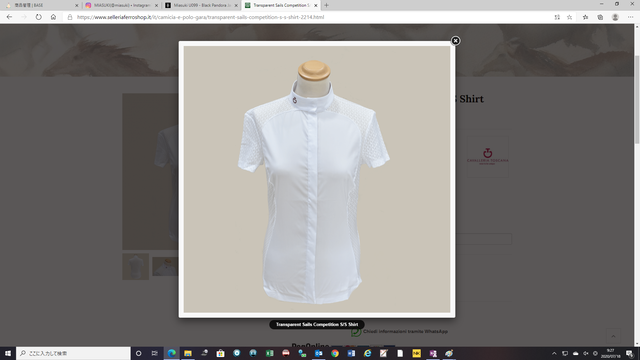
Task: Click the Windows taskbar search box
Action: click(73, 353)
